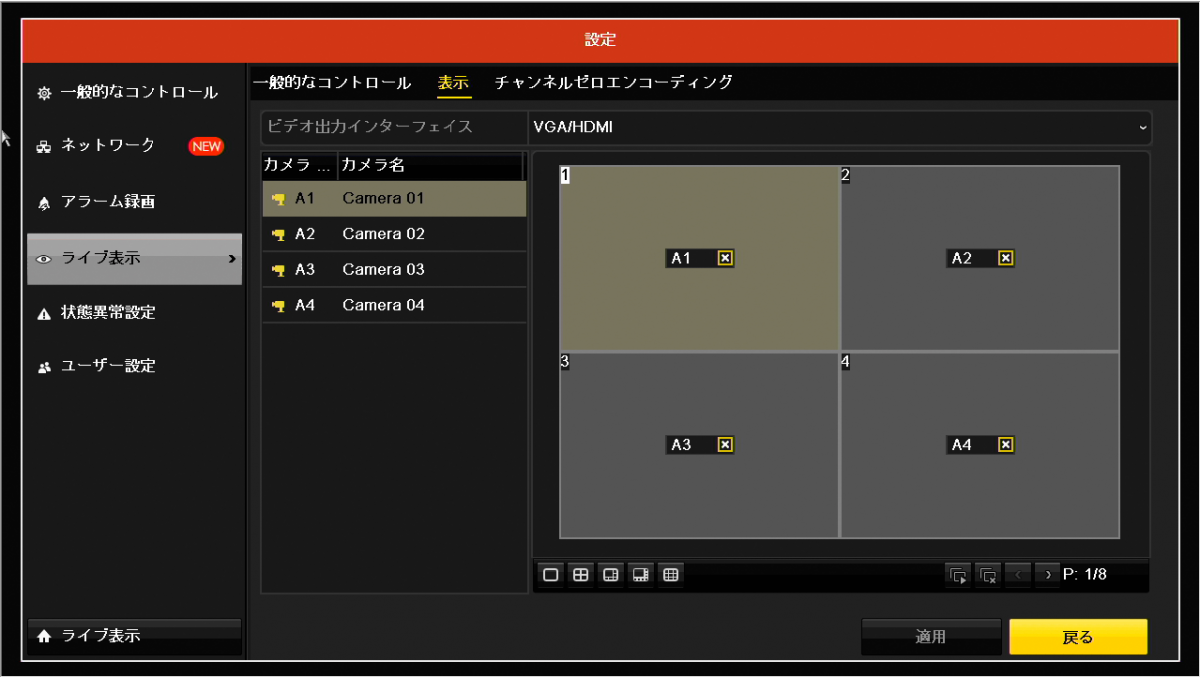This screenshot has width=1200, height=677.
Task: Select preview window 4 showing A4
Action: (x=980, y=445)
